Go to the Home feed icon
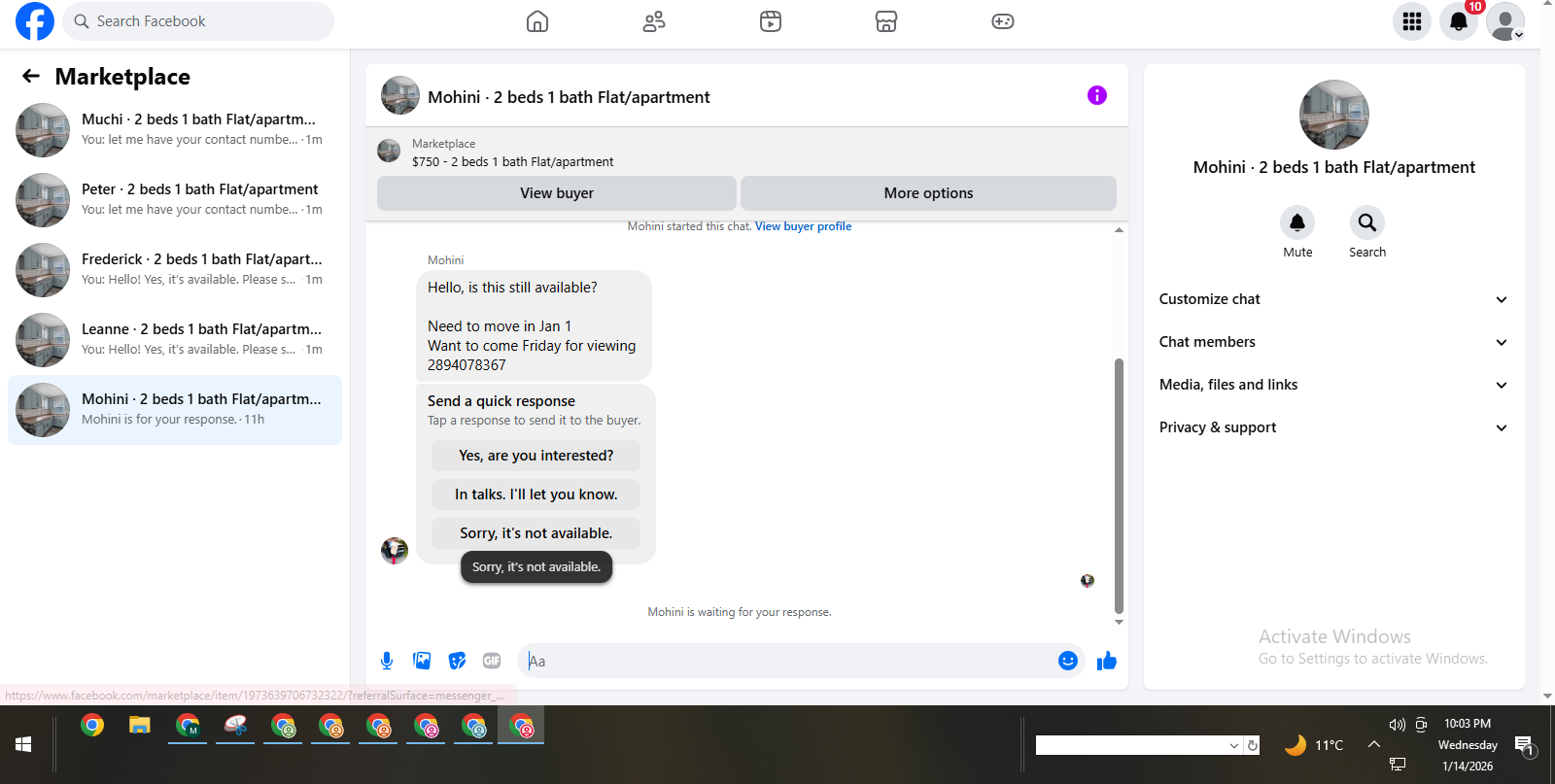This screenshot has width=1555, height=784. (x=537, y=21)
